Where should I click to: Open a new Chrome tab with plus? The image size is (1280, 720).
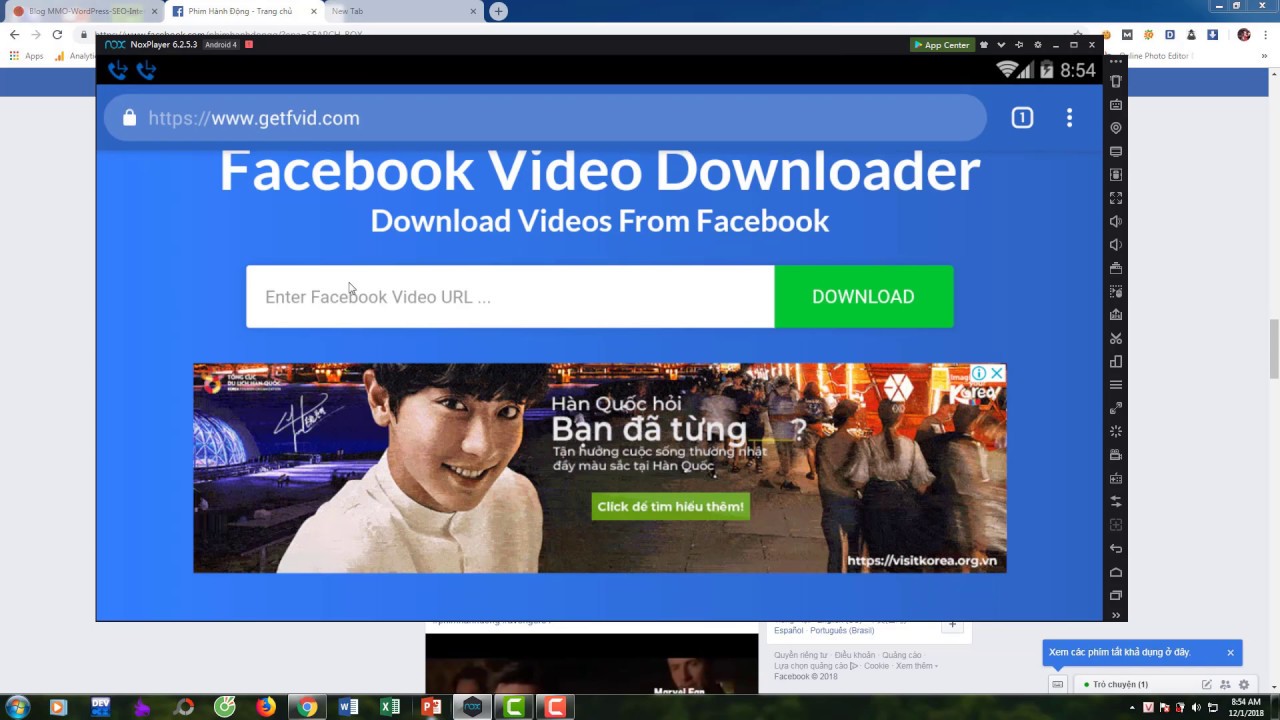pos(498,11)
